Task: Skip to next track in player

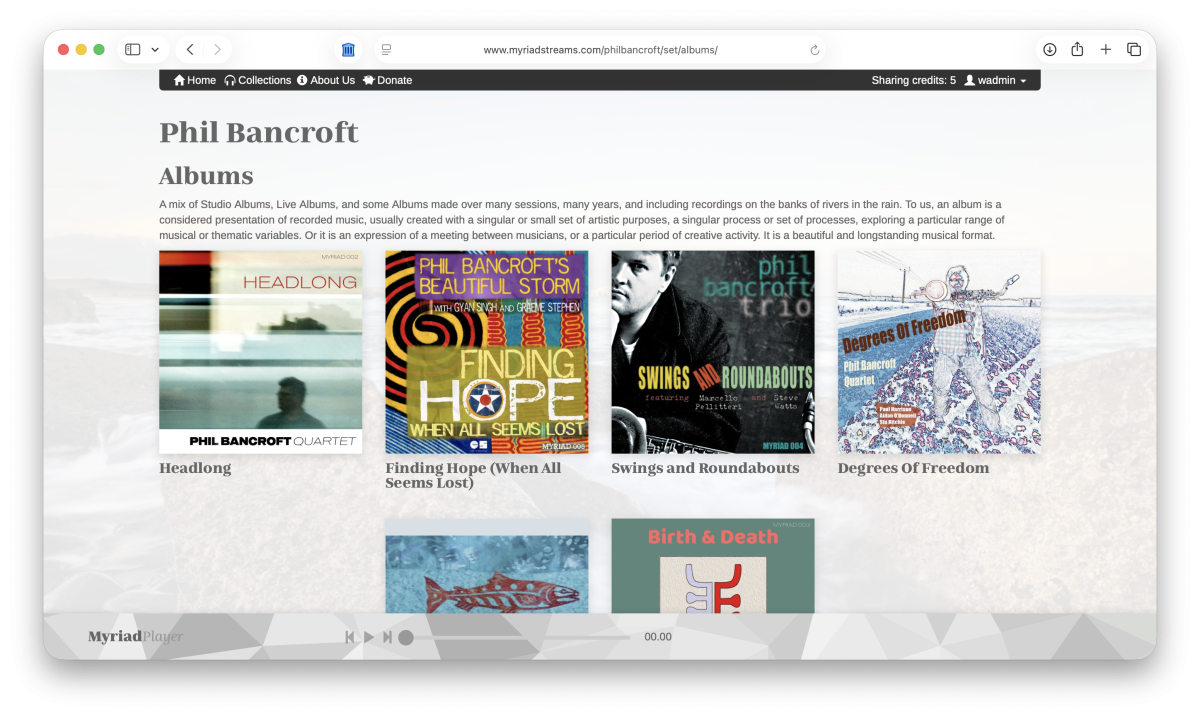Action: tap(388, 637)
